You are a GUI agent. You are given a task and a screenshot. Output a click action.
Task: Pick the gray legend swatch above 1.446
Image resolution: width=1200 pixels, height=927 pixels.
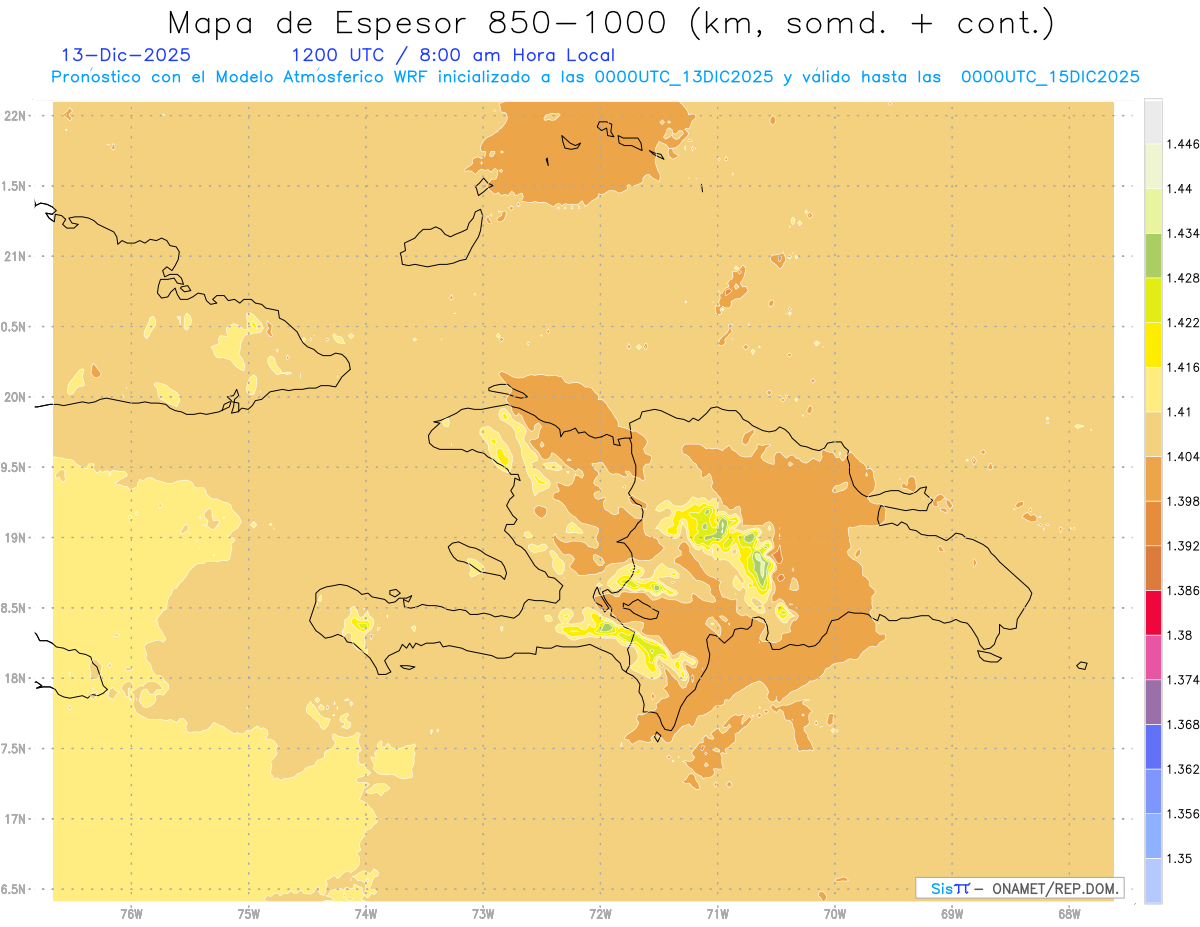pyautogui.click(x=1153, y=121)
